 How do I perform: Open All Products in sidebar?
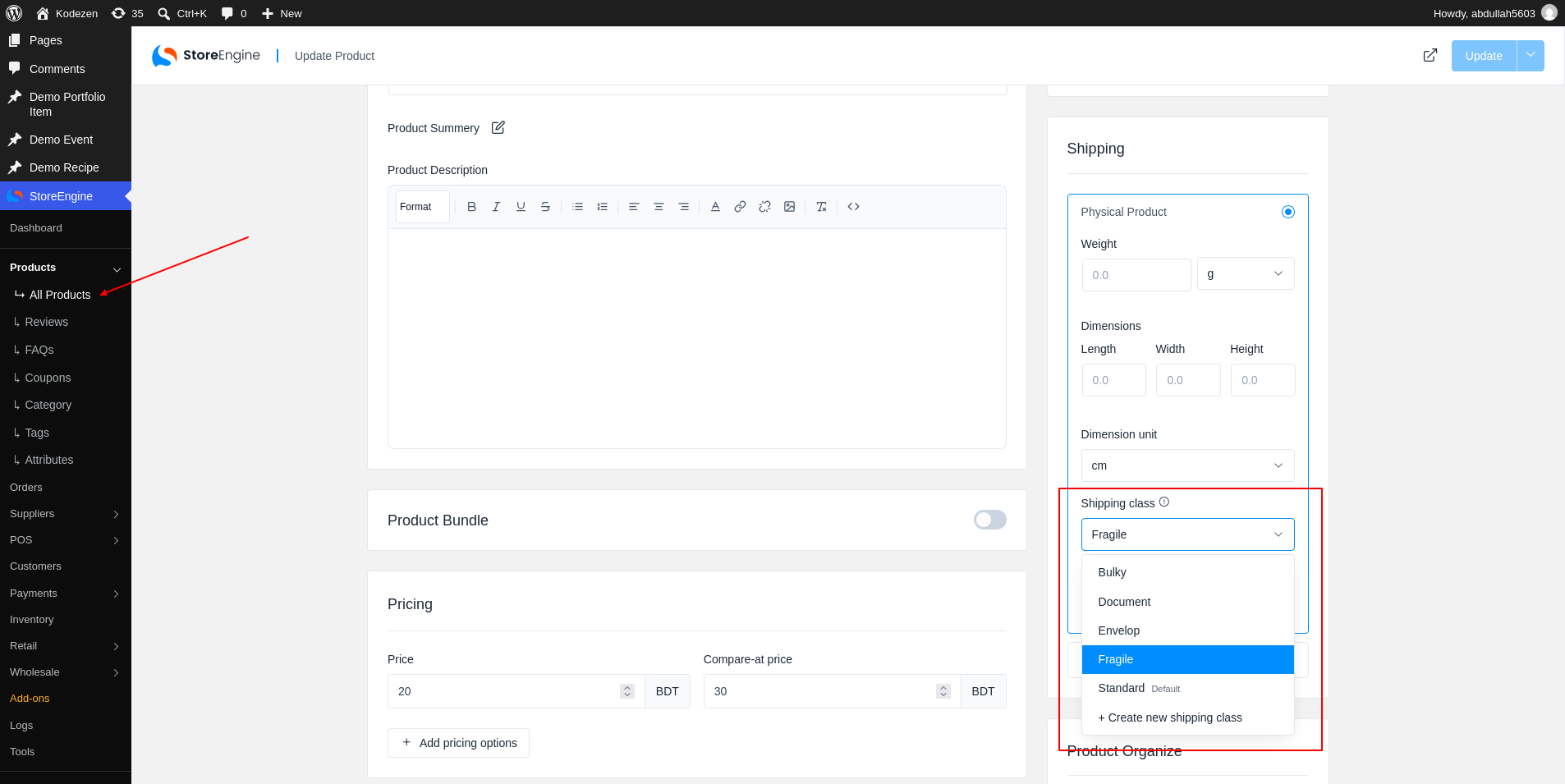pyautogui.click(x=60, y=295)
